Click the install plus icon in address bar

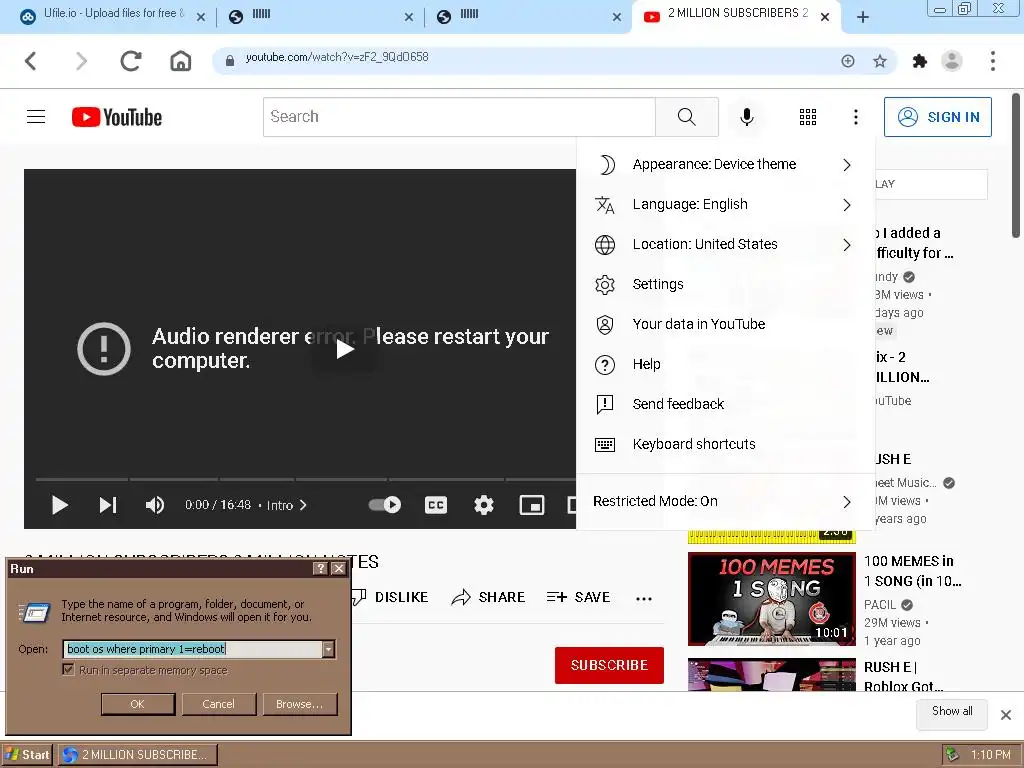[848, 61]
